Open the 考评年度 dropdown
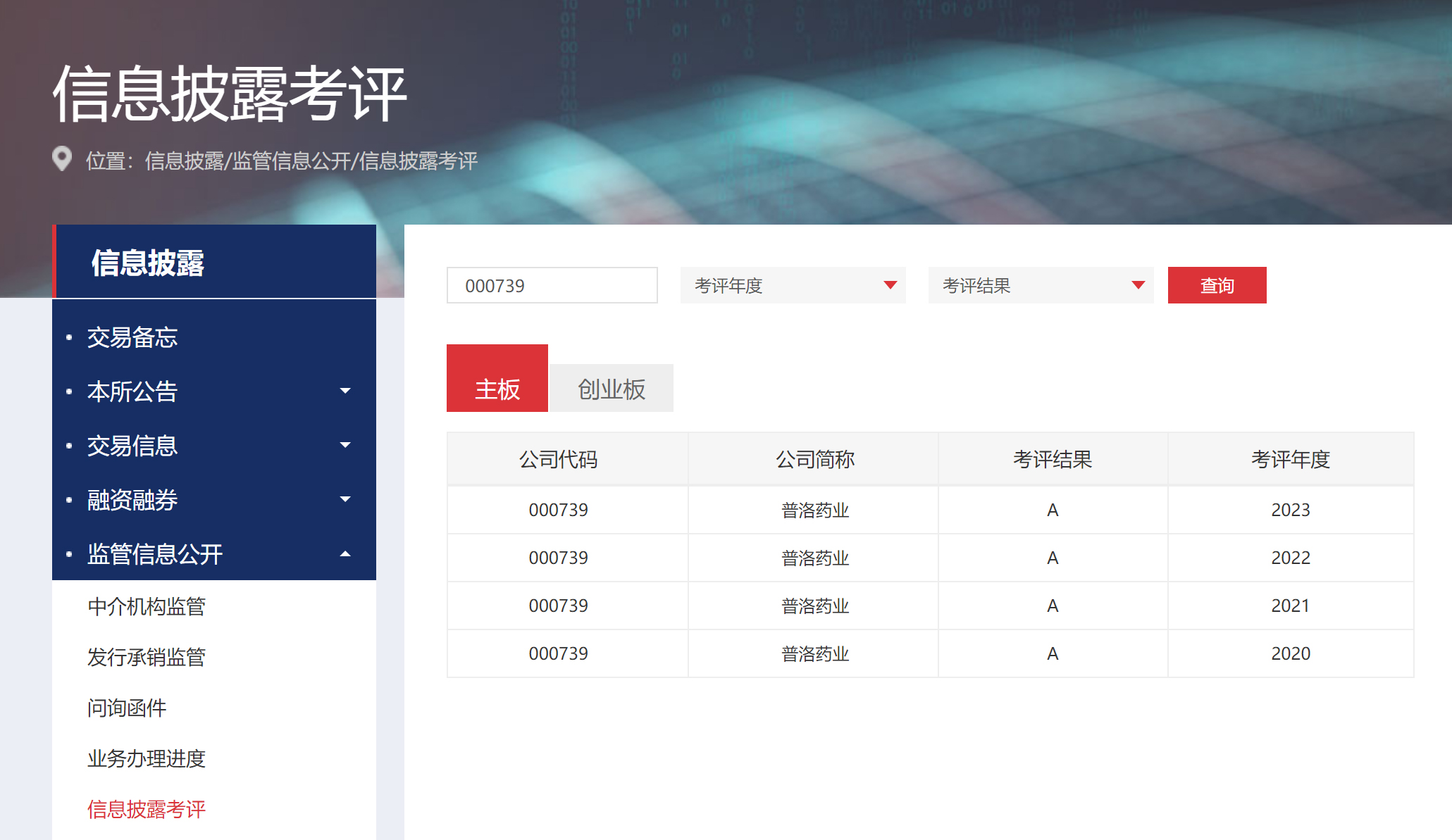1452x840 pixels. [793, 285]
